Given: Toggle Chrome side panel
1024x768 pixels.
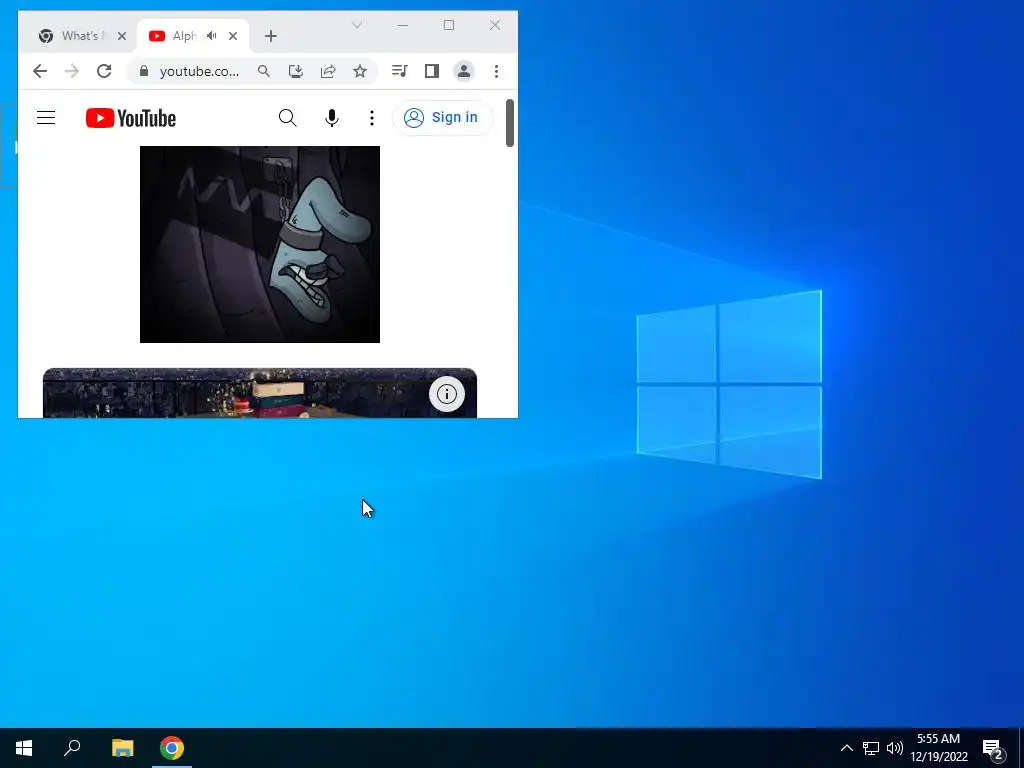Looking at the screenshot, I should pyautogui.click(x=432, y=71).
